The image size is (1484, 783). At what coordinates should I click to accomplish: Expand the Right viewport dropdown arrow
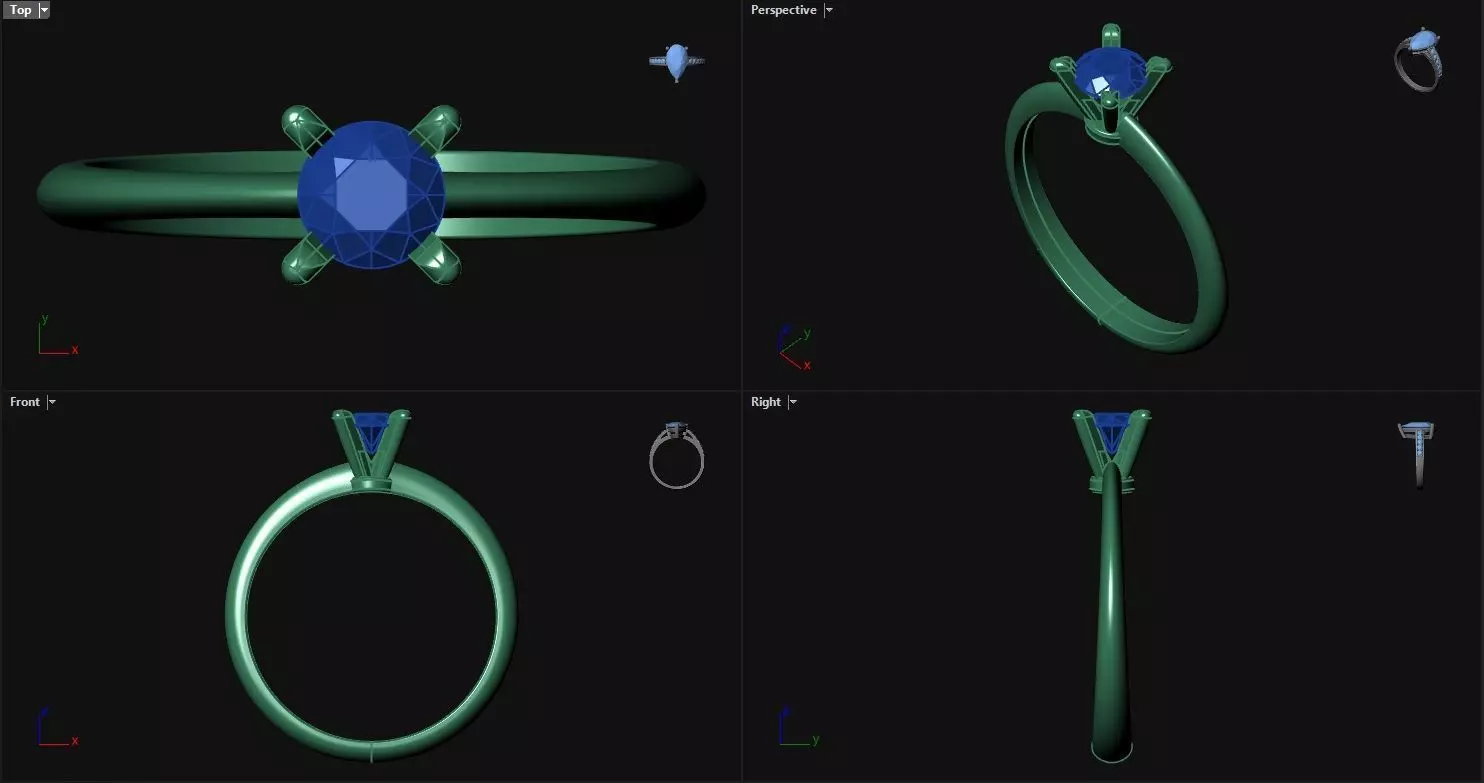pyautogui.click(x=793, y=402)
